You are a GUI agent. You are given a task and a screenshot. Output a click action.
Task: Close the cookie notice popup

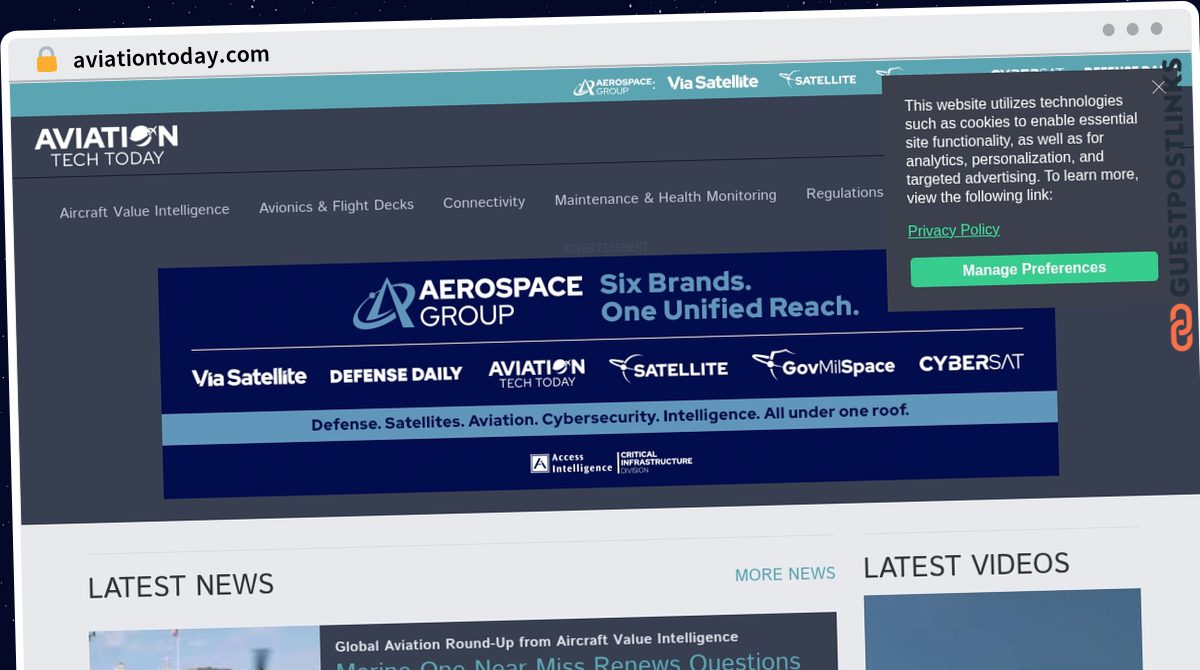pos(1159,87)
